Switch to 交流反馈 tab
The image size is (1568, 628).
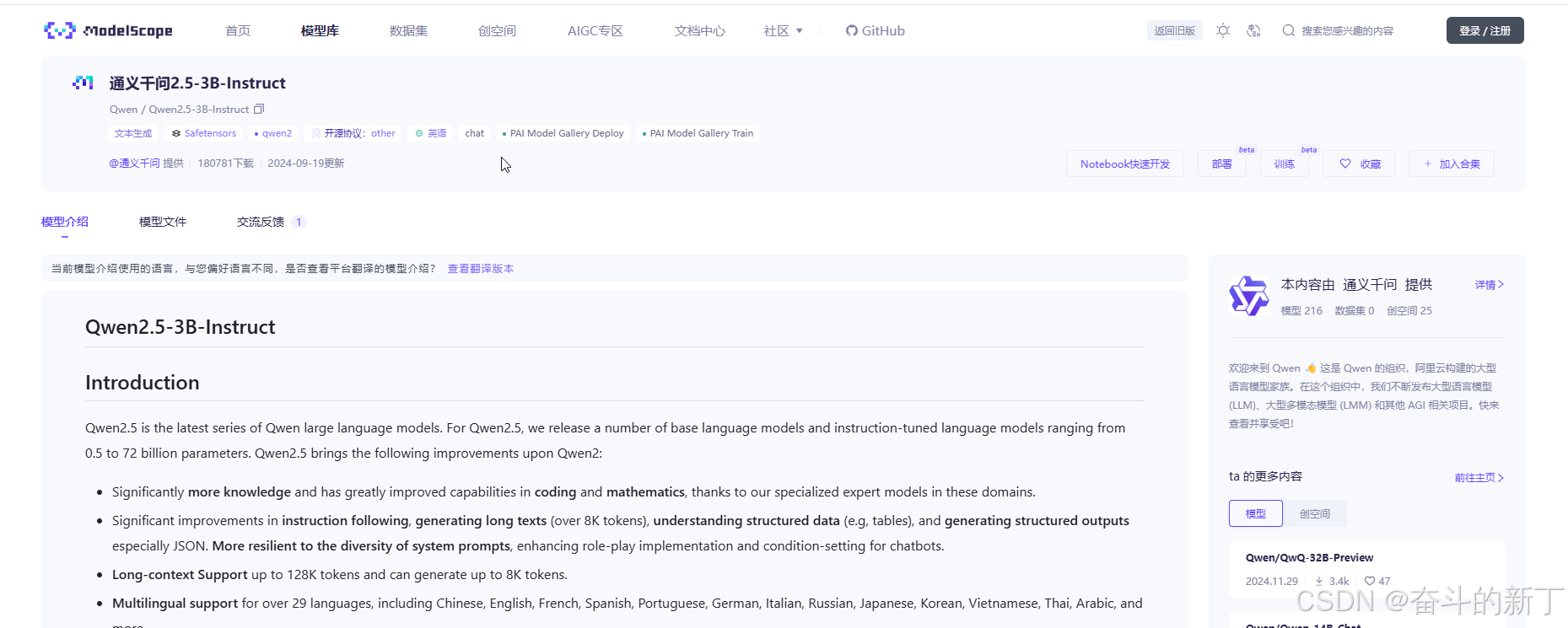point(271,222)
